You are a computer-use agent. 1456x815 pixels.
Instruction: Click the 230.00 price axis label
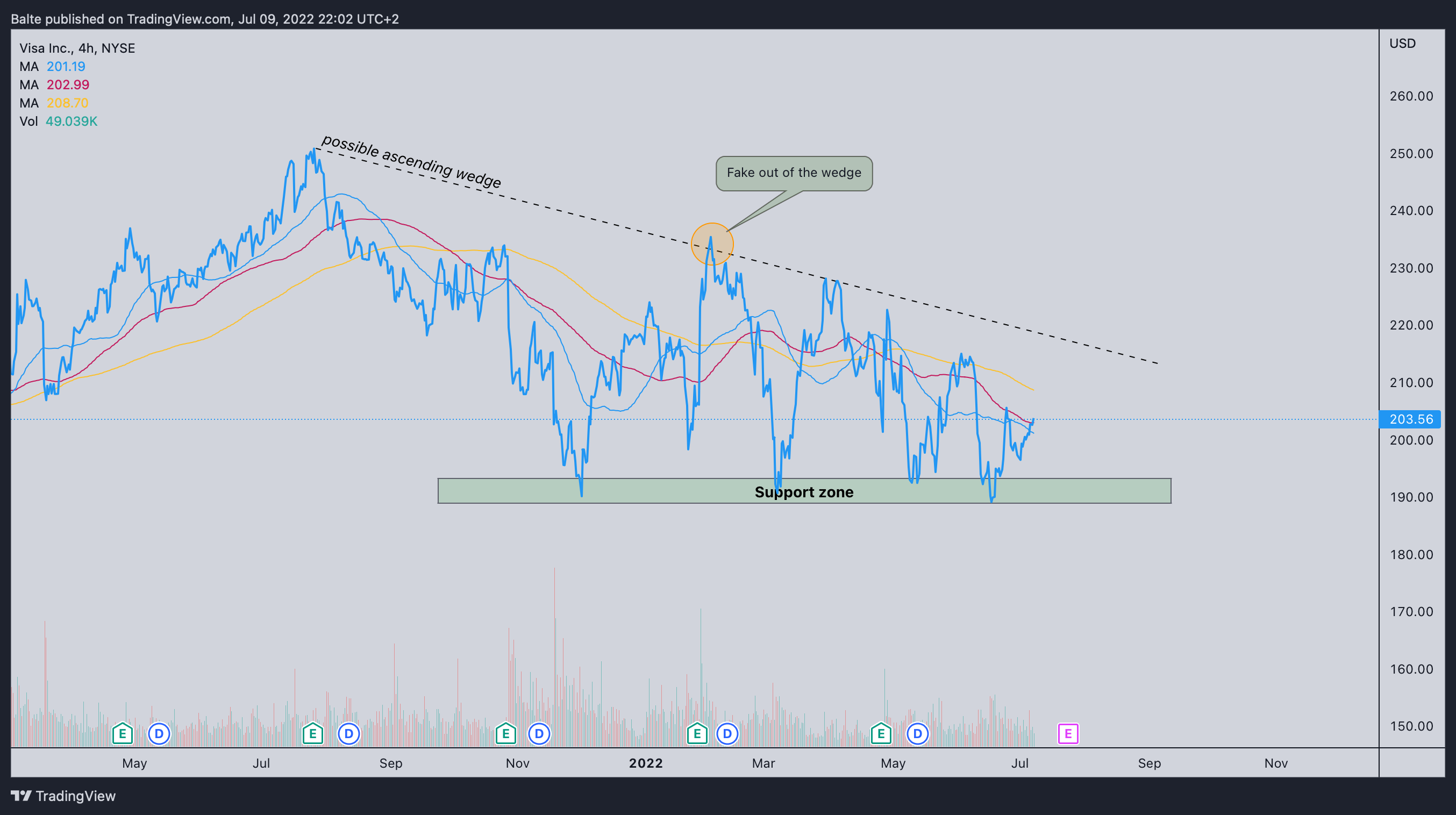pyautogui.click(x=1411, y=268)
